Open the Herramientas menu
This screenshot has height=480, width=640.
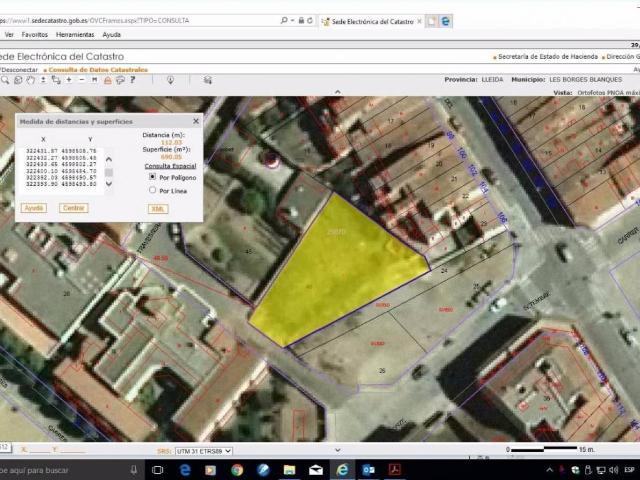tap(75, 34)
